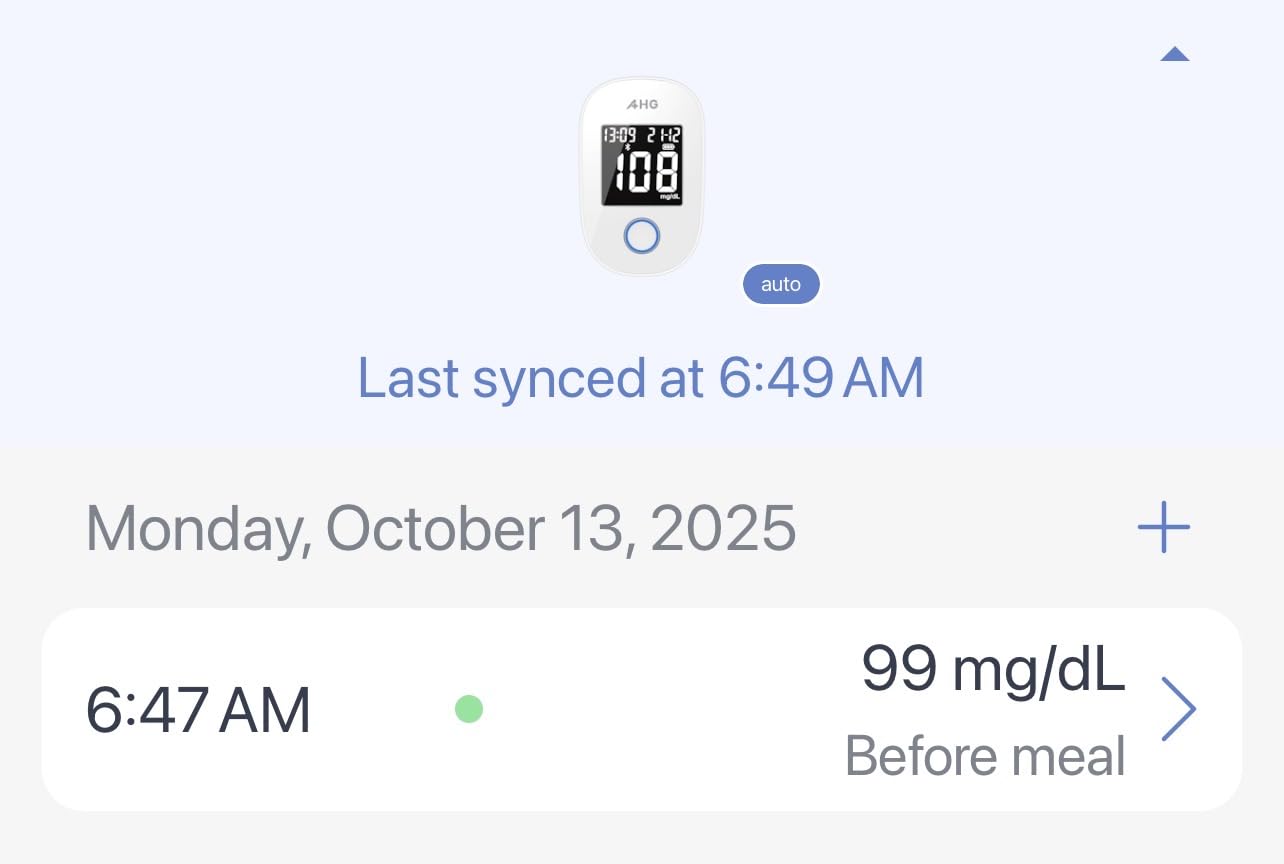The width and height of the screenshot is (1284, 864).
Task: Click the blue right chevron on the reading
Action: click(1180, 709)
